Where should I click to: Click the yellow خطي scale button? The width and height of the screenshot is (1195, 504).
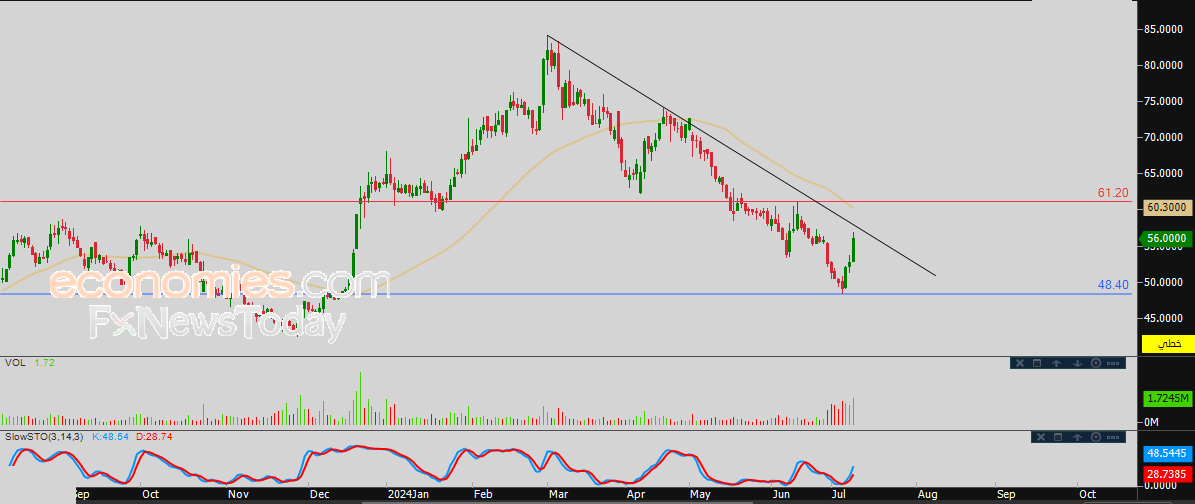pyautogui.click(x=1167, y=344)
